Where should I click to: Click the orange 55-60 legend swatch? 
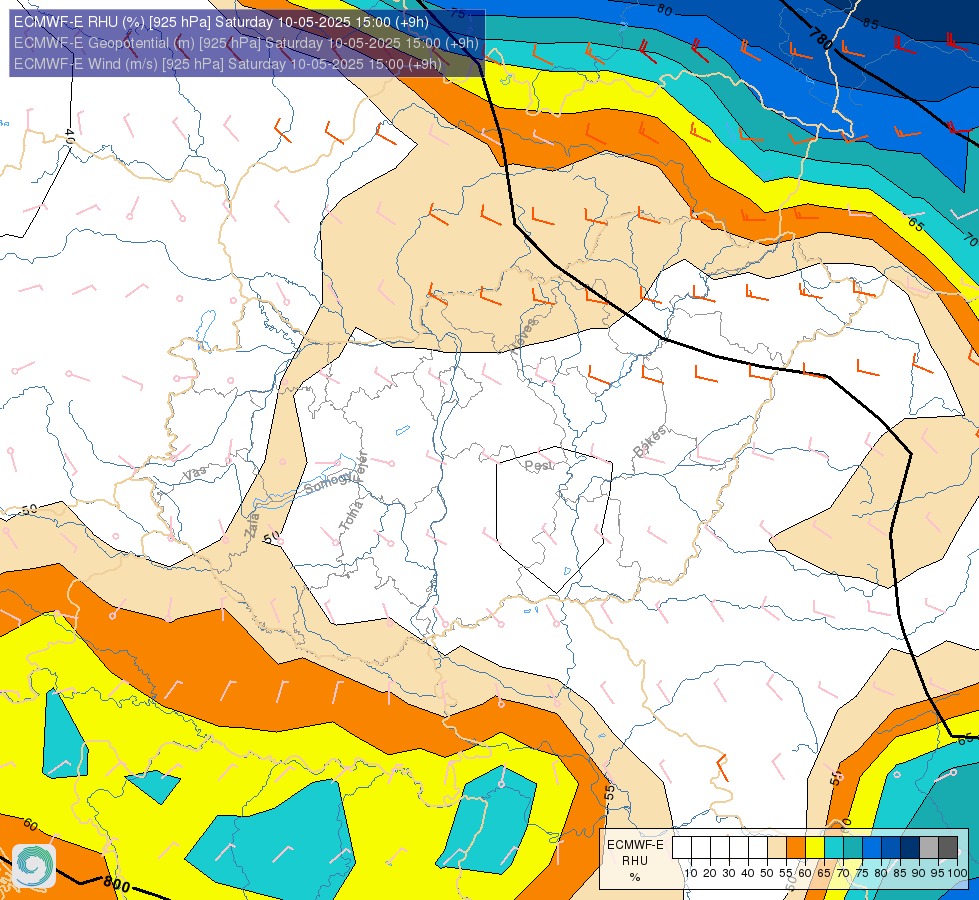(x=796, y=848)
